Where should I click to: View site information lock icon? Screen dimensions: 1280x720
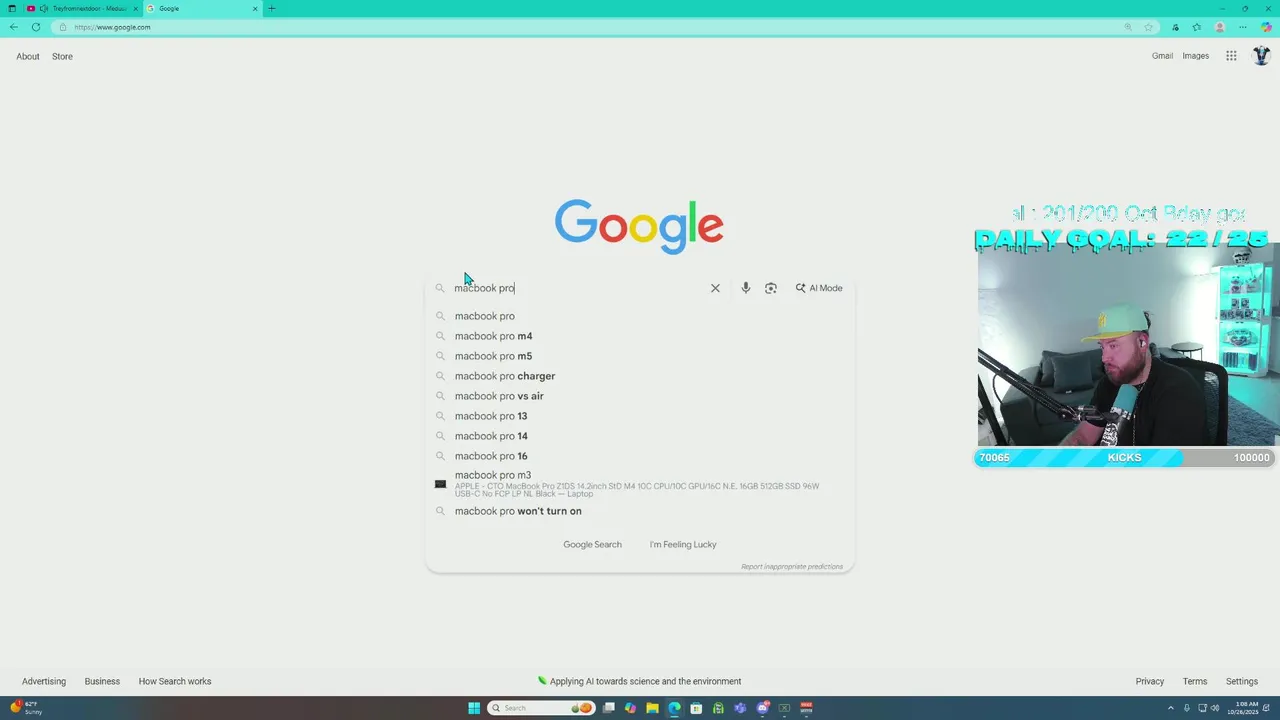pyautogui.click(x=63, y=27)
